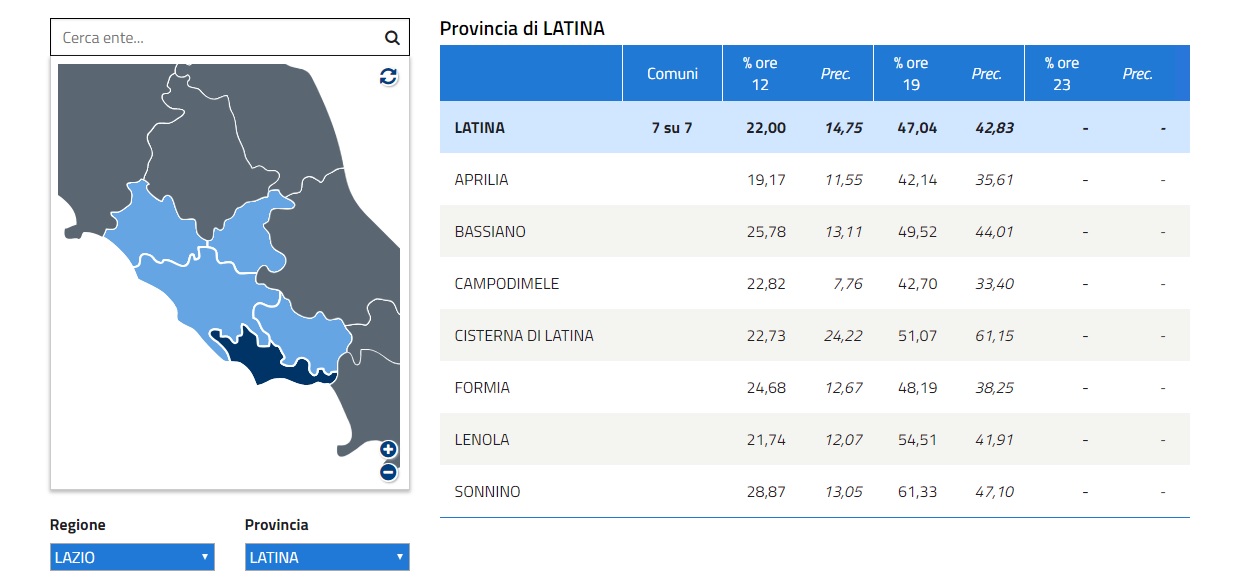This screenshot has width=1243, height=577.
Task: Open the CAMPODIMELE municipality row
Action: [506, 284]
